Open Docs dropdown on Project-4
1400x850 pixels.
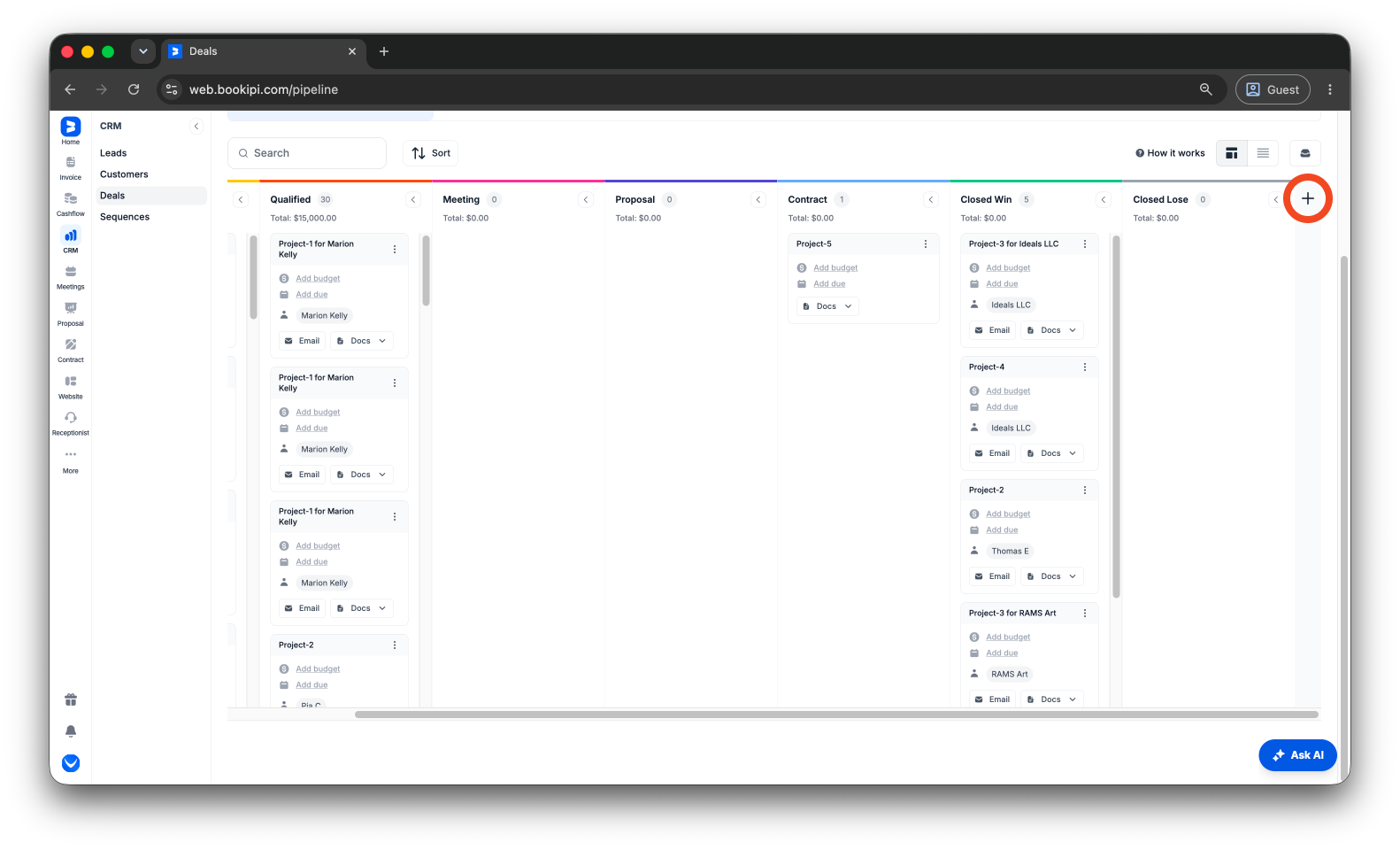coord(1051,453)
